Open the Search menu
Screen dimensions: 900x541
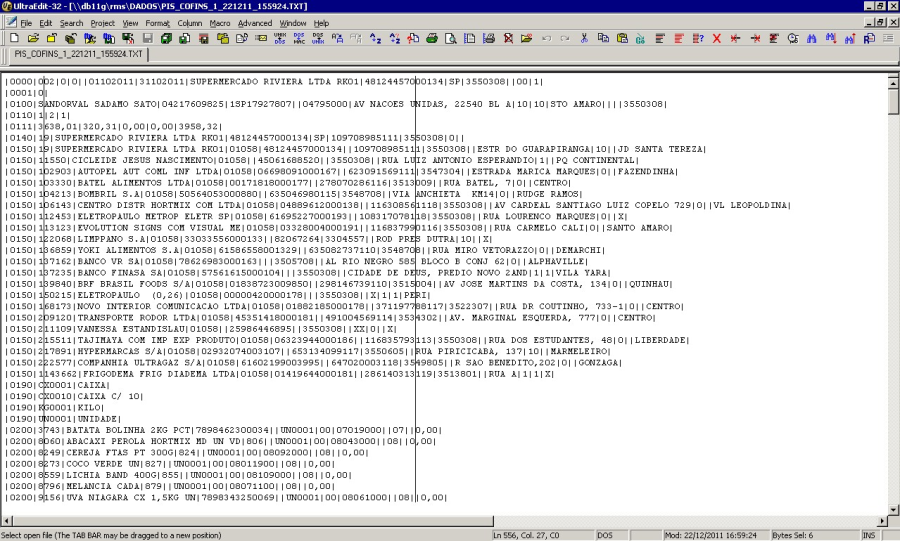pyautogui.click(x=71, y=23)
